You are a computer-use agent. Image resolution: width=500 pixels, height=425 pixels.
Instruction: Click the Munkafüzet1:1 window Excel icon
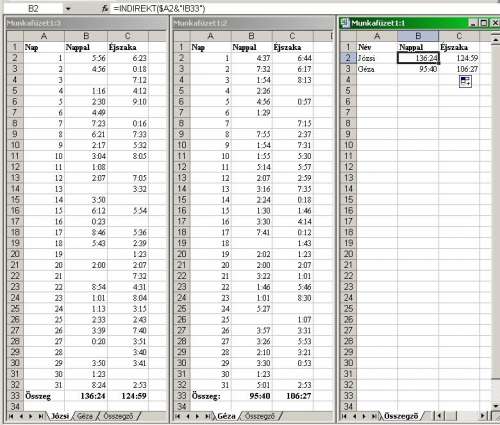(x=345, y=23)
